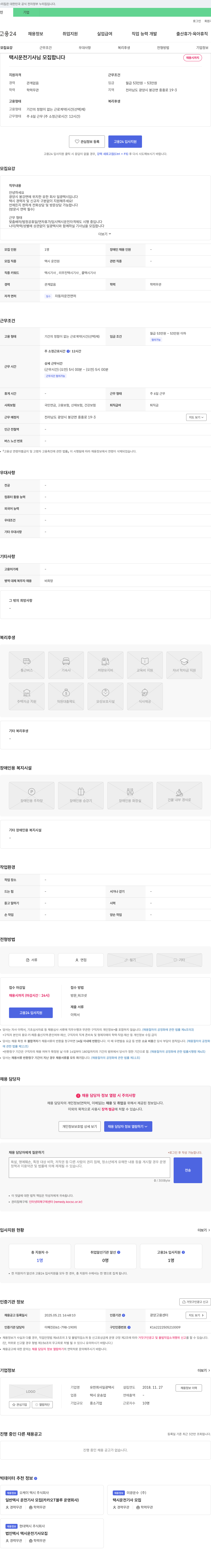Click the 기숙사 benefit icon

coord(66,665)
